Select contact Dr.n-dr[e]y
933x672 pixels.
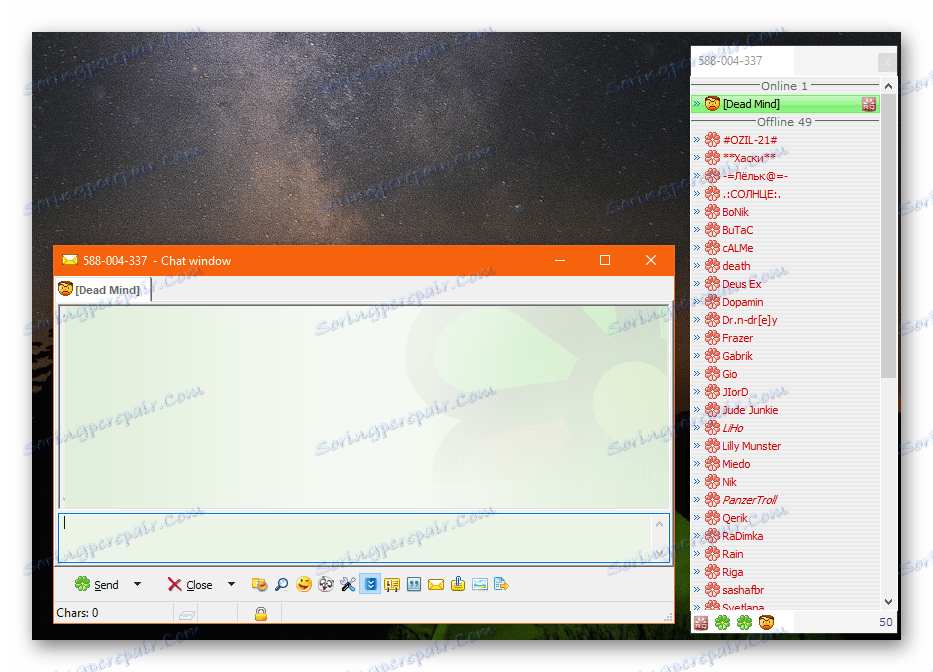(x=785, y=320)
